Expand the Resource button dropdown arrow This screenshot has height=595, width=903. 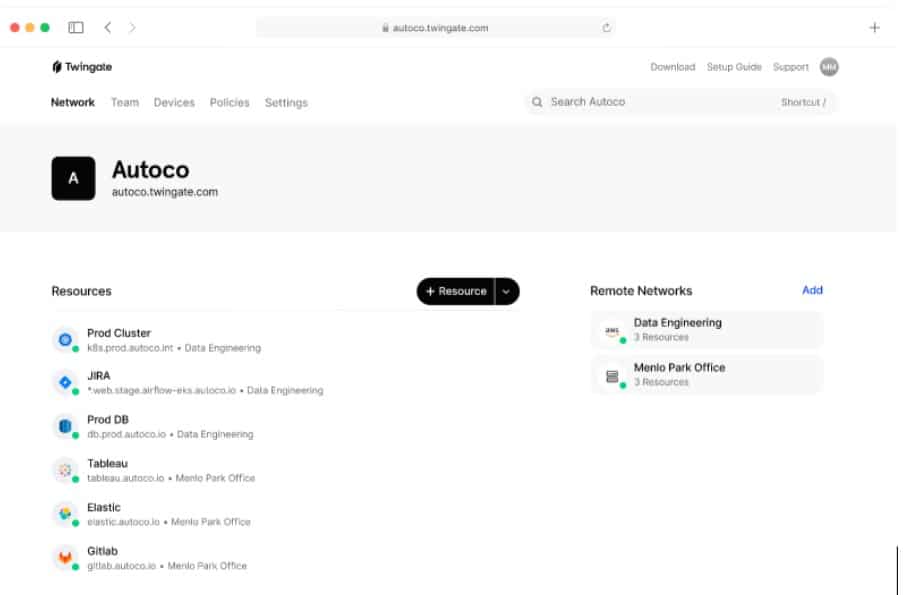click(x=507, y=291)
